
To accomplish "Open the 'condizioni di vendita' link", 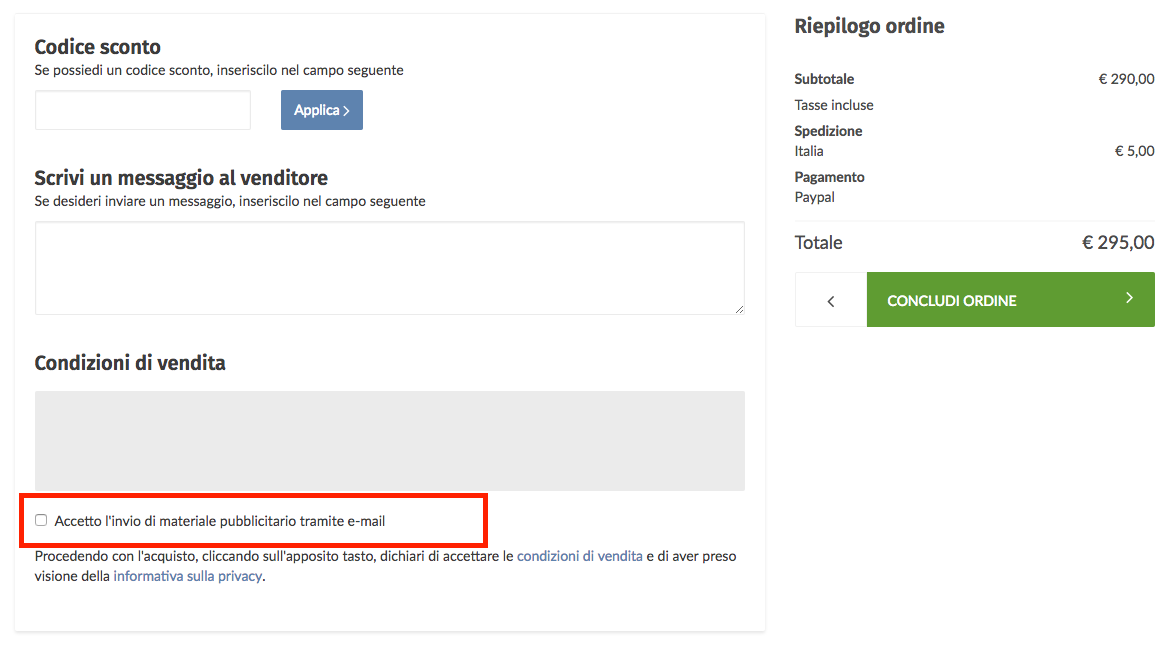I will [579, 556].
